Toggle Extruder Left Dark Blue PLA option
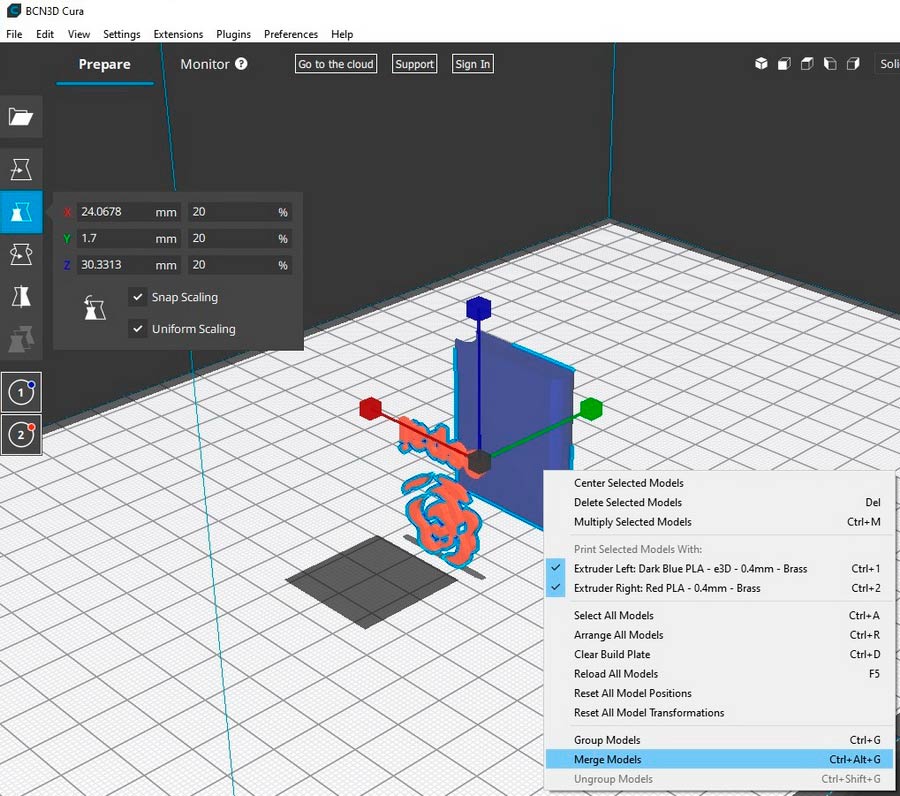The height and width of the screenshot is (796, 900). pos(690,569)
